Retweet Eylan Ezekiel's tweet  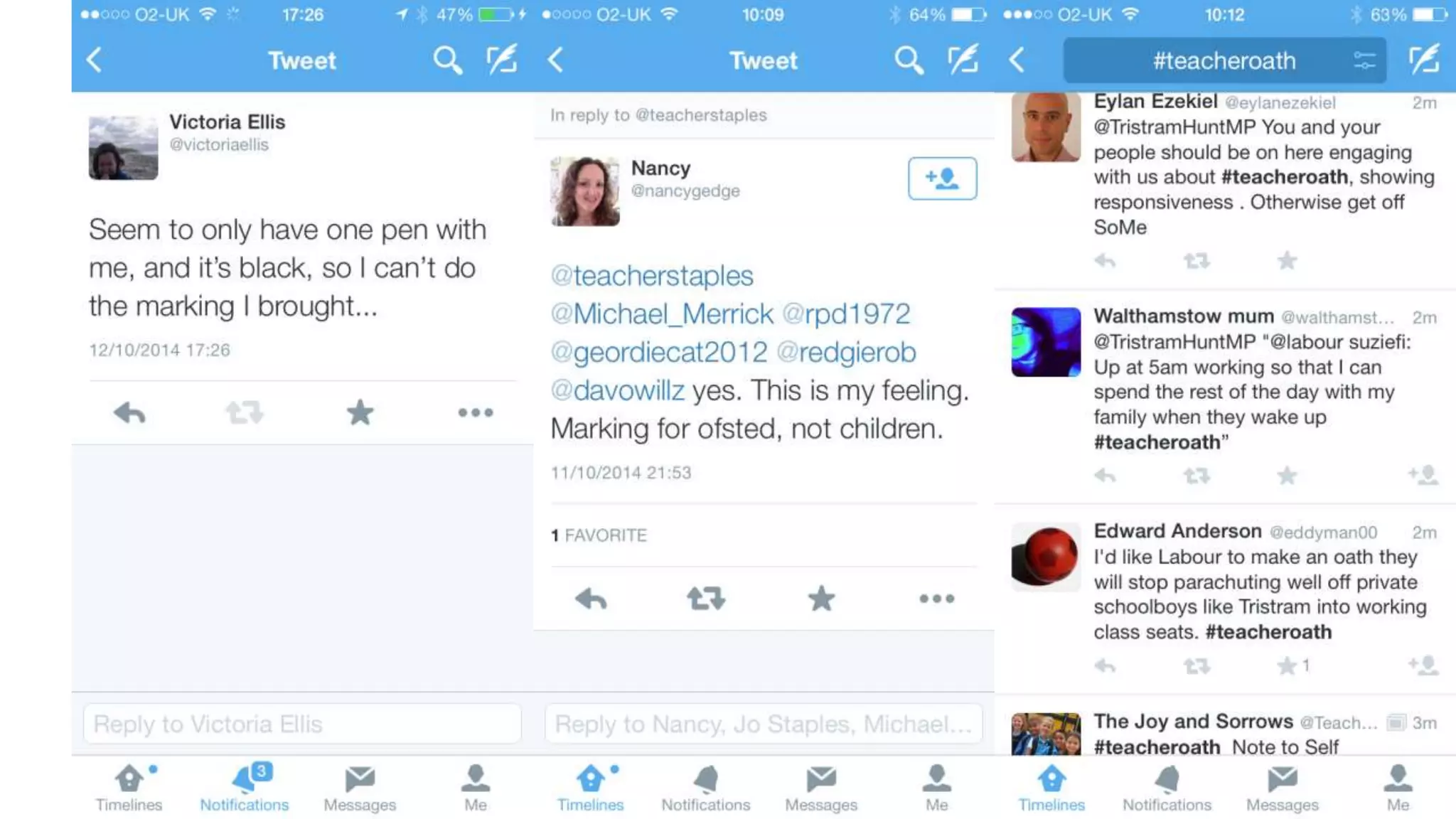[x=1197, y=261]
